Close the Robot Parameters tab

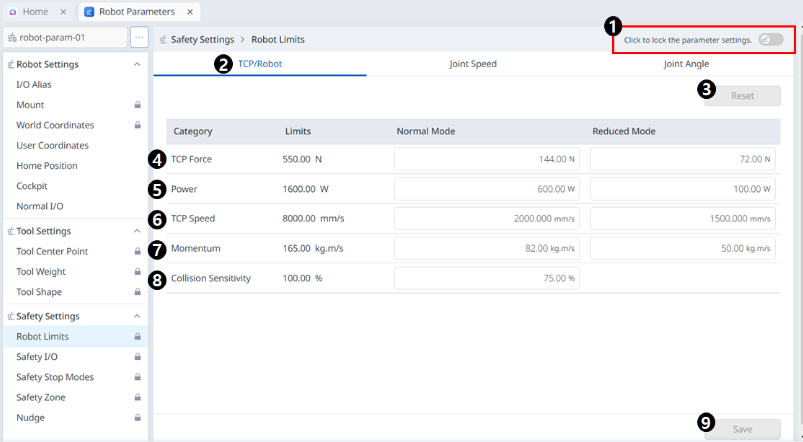coord(189,12)
